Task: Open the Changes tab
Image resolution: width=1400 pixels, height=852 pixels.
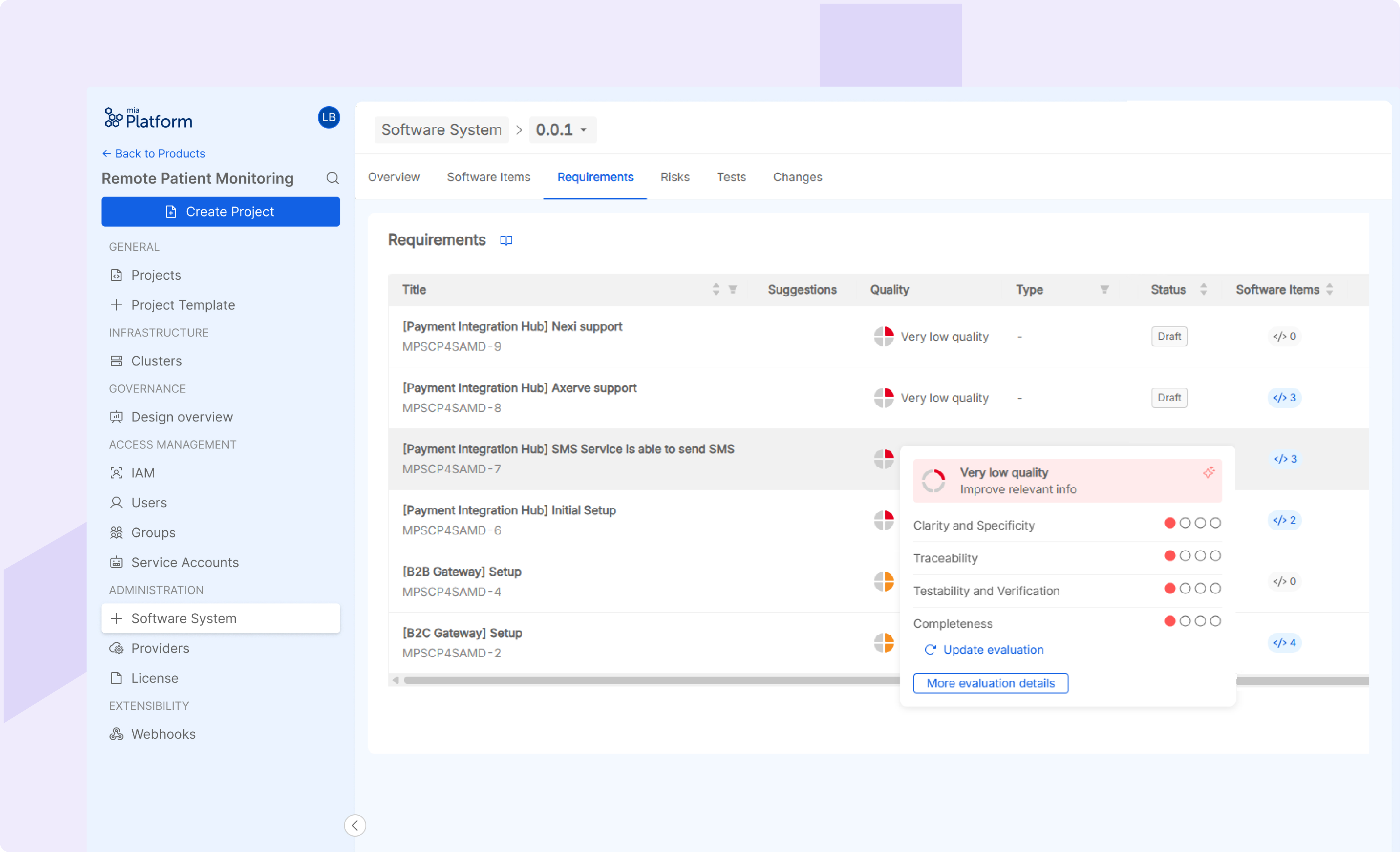Action: click(x=798, y=177)
